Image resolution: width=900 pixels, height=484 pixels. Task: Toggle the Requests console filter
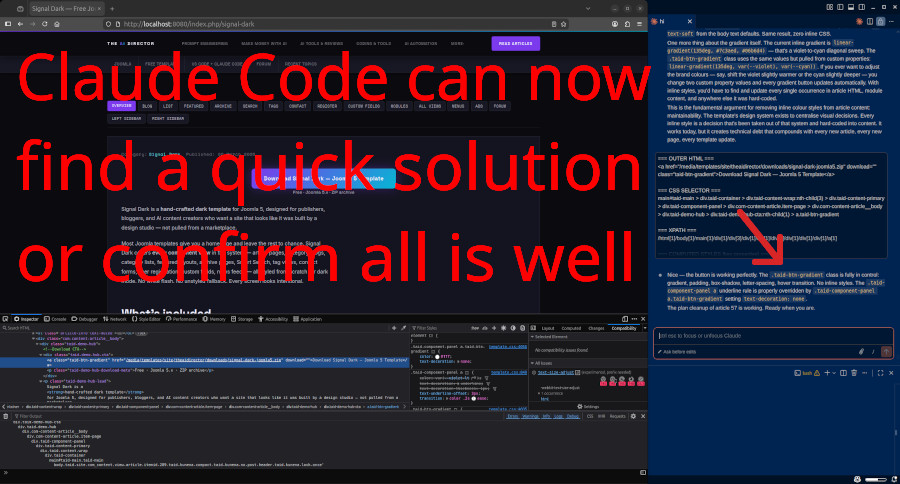pyautogui.click(x=618, y=416)
